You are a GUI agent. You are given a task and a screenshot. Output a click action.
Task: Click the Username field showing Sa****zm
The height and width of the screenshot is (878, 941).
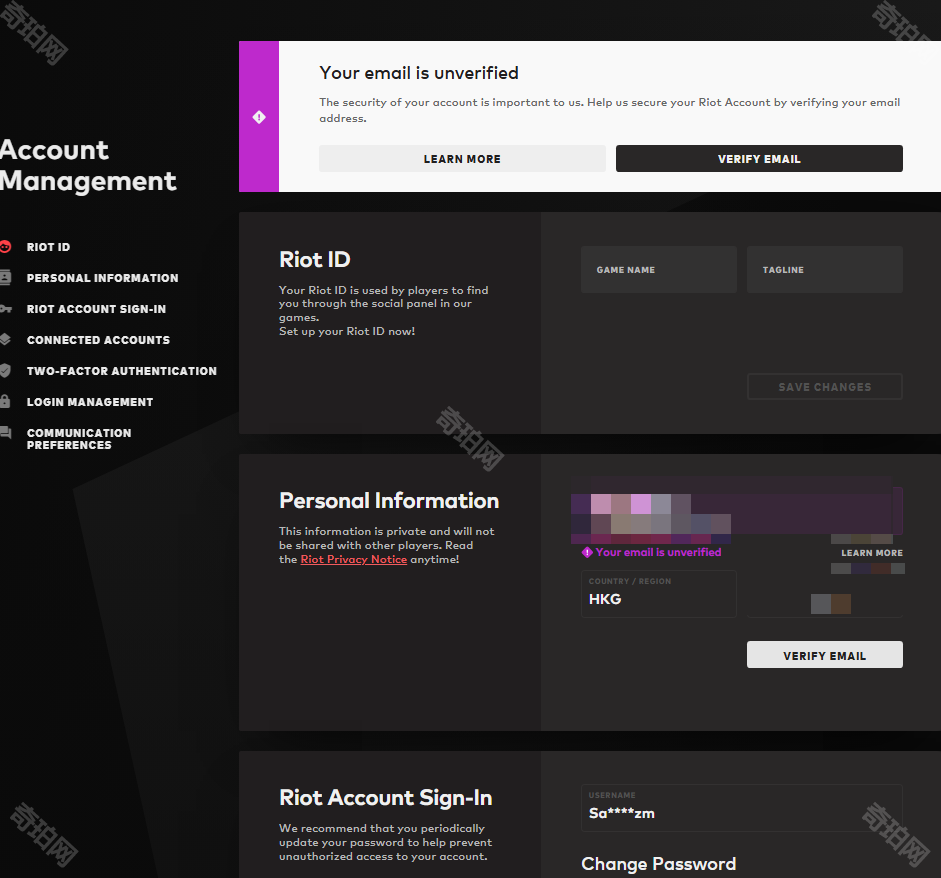point(740,807)
